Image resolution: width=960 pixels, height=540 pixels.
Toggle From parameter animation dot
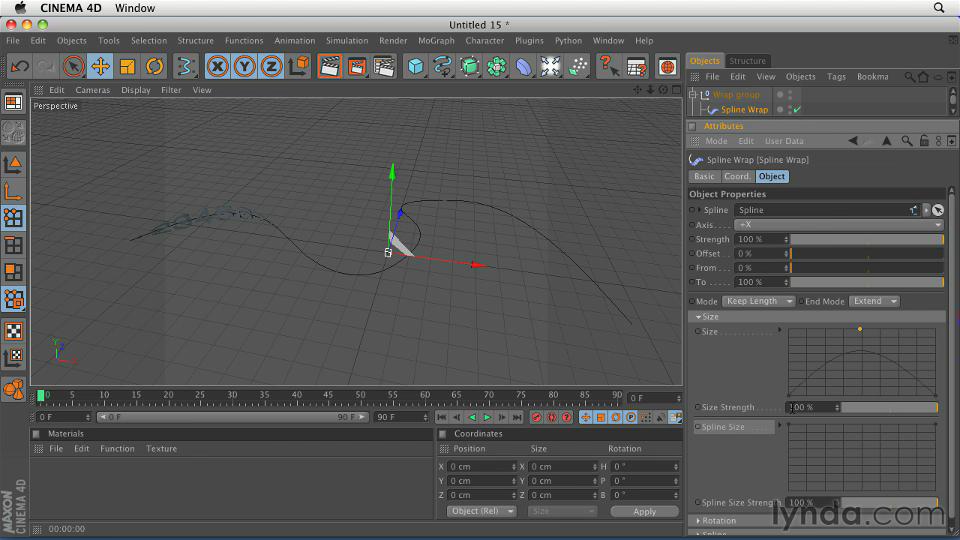(x=692, y=268)
